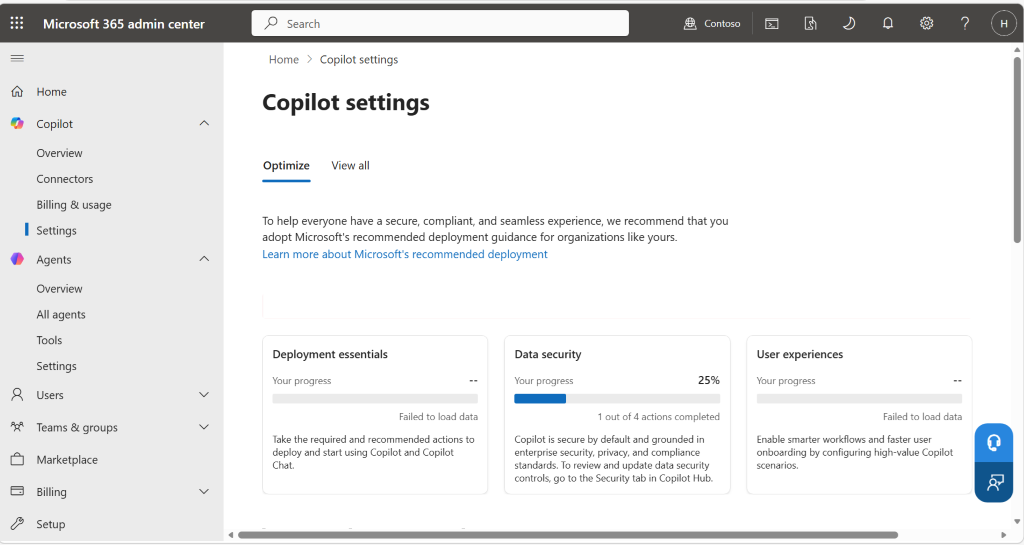Click the vertical scrollbar thumb
Screen dimensions: 1024x545
tap(1017, 150)
